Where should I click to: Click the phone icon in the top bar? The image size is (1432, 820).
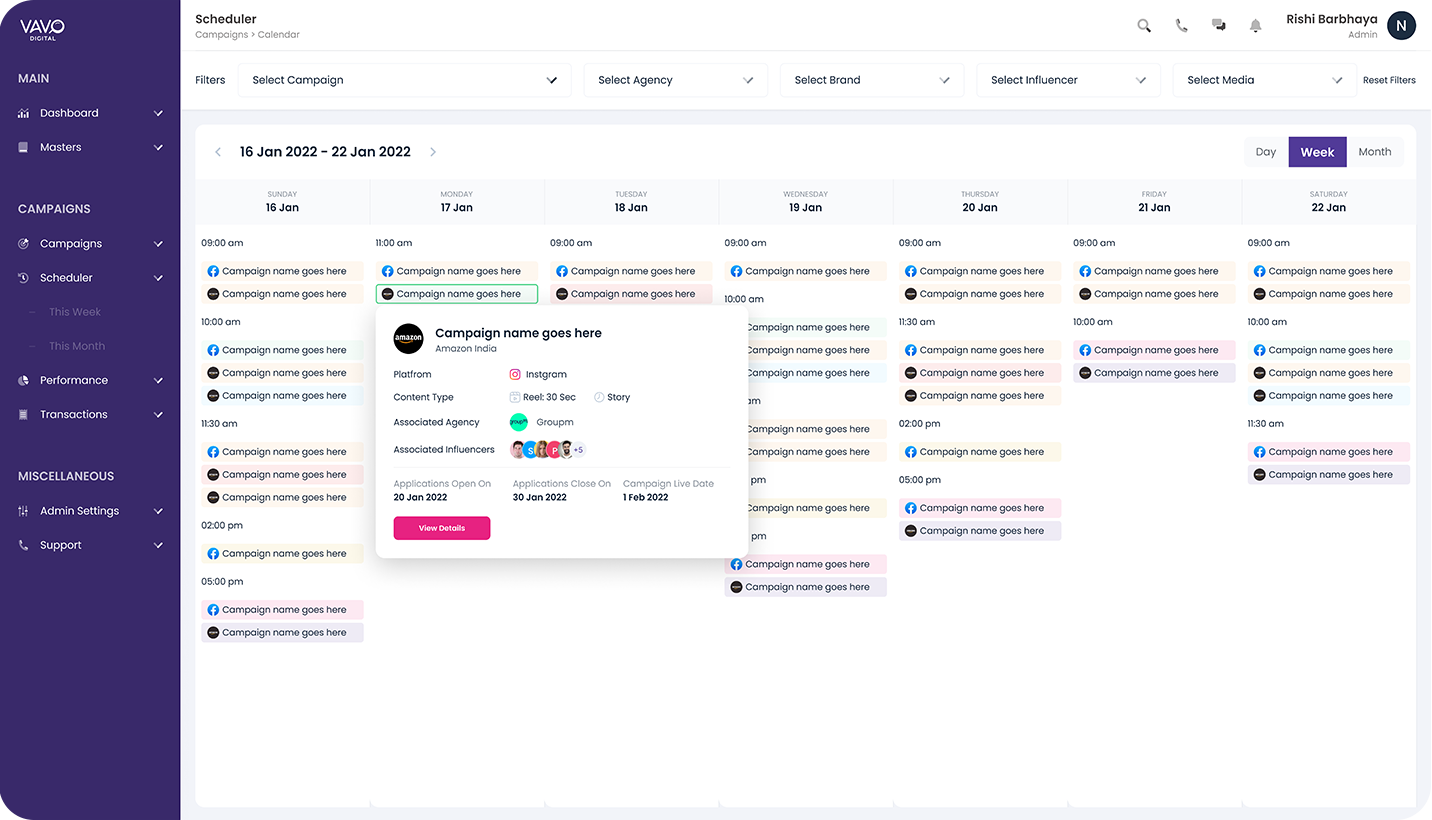1181,25
